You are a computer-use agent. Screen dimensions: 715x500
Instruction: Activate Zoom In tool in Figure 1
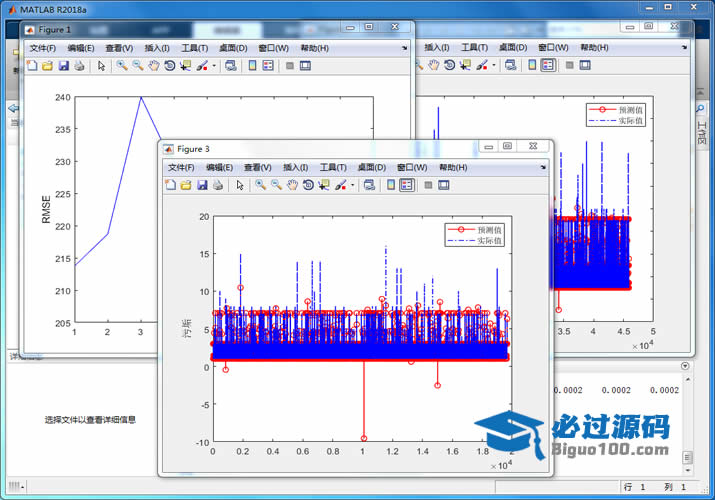[x=121, y=66]
